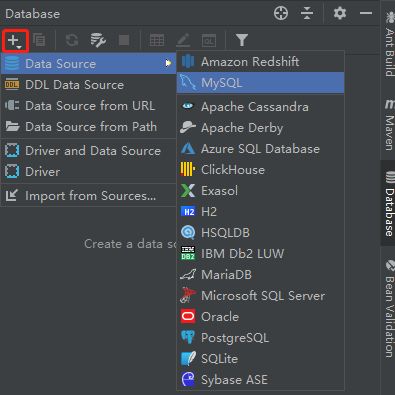Select Apache Cassandra data source
The width and height of the screenshot is (395, 395).
[x=260, y=107]
